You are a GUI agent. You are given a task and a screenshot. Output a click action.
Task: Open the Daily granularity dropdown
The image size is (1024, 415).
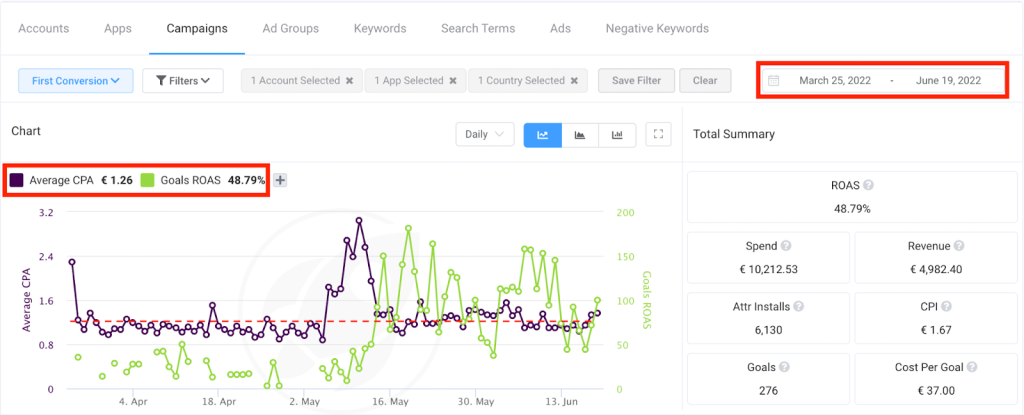point(485,135)
